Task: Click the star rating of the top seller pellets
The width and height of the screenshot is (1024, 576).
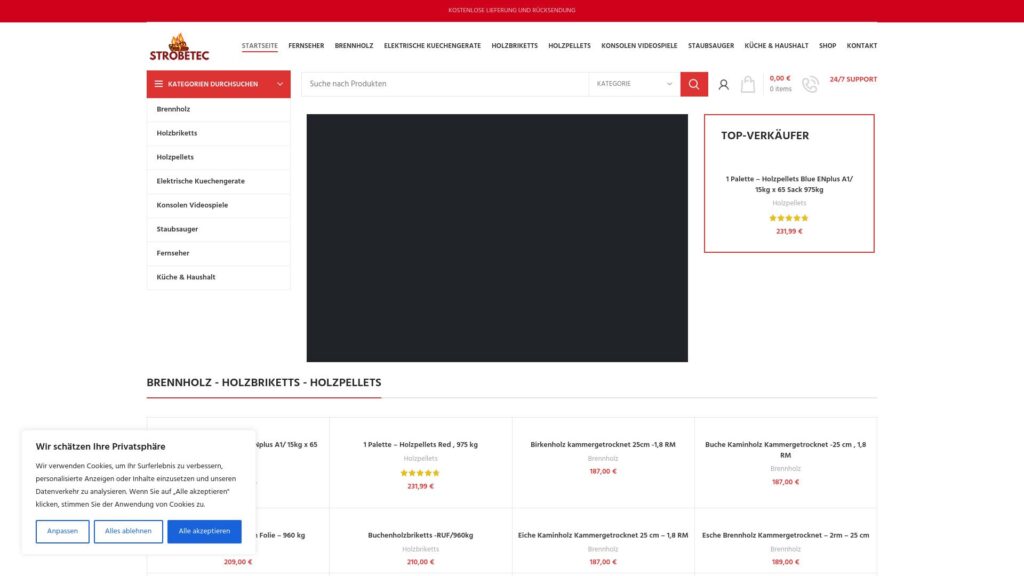Action: pyautogui.click(x=789, y=217)
